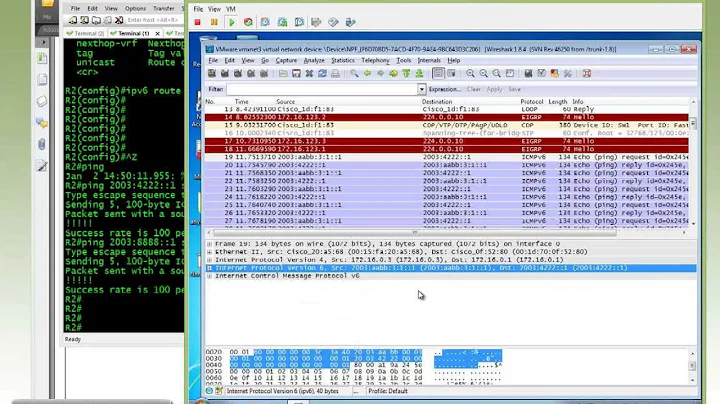
Task: Click the Expression... filter button
Action: [x=444, y=90]
